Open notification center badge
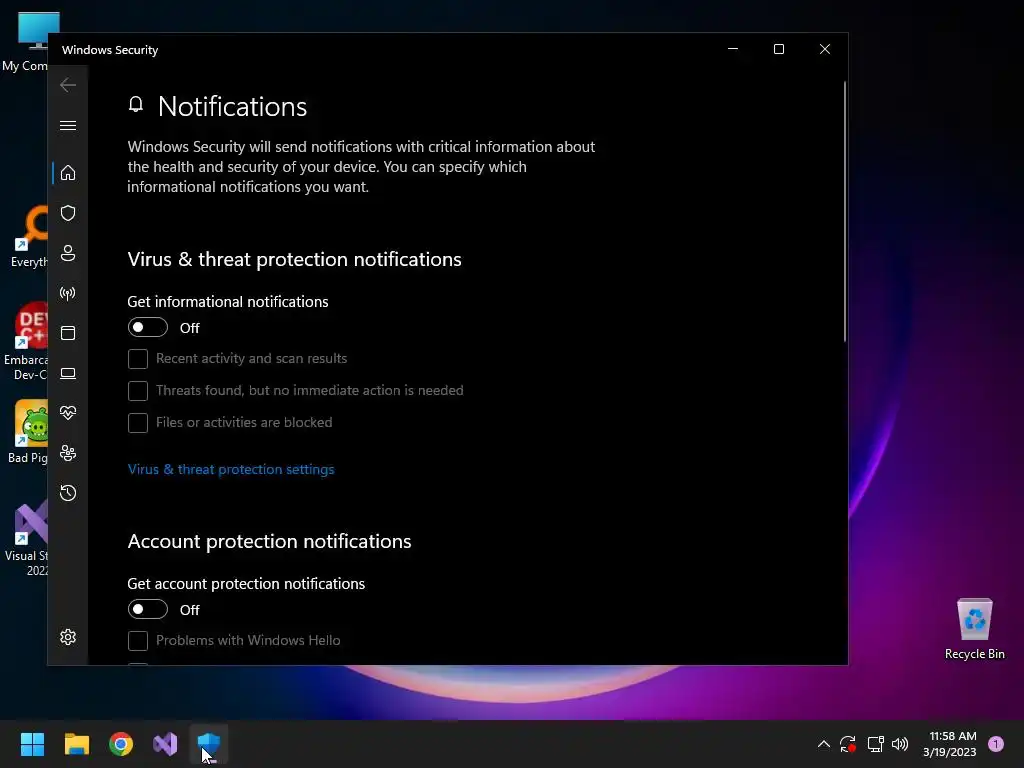Viewport: 1024px width, 768px height. point(996,744)
